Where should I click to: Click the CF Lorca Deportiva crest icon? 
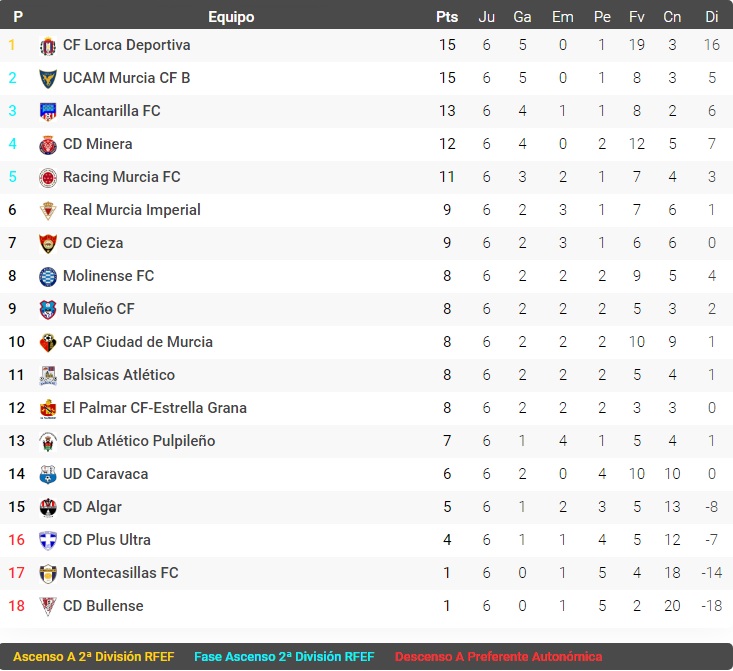coord(48,46)
